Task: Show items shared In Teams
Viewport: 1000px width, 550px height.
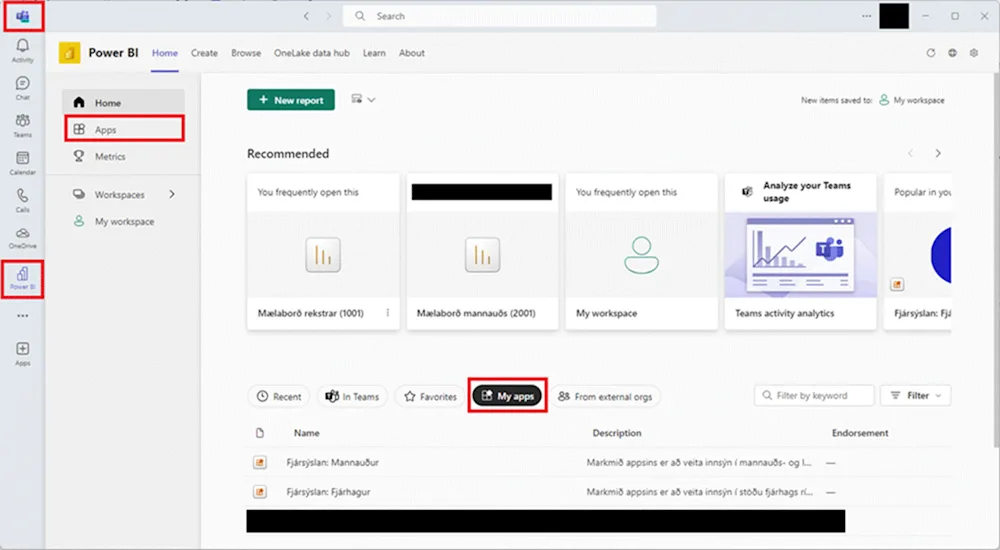Action: 352,396
